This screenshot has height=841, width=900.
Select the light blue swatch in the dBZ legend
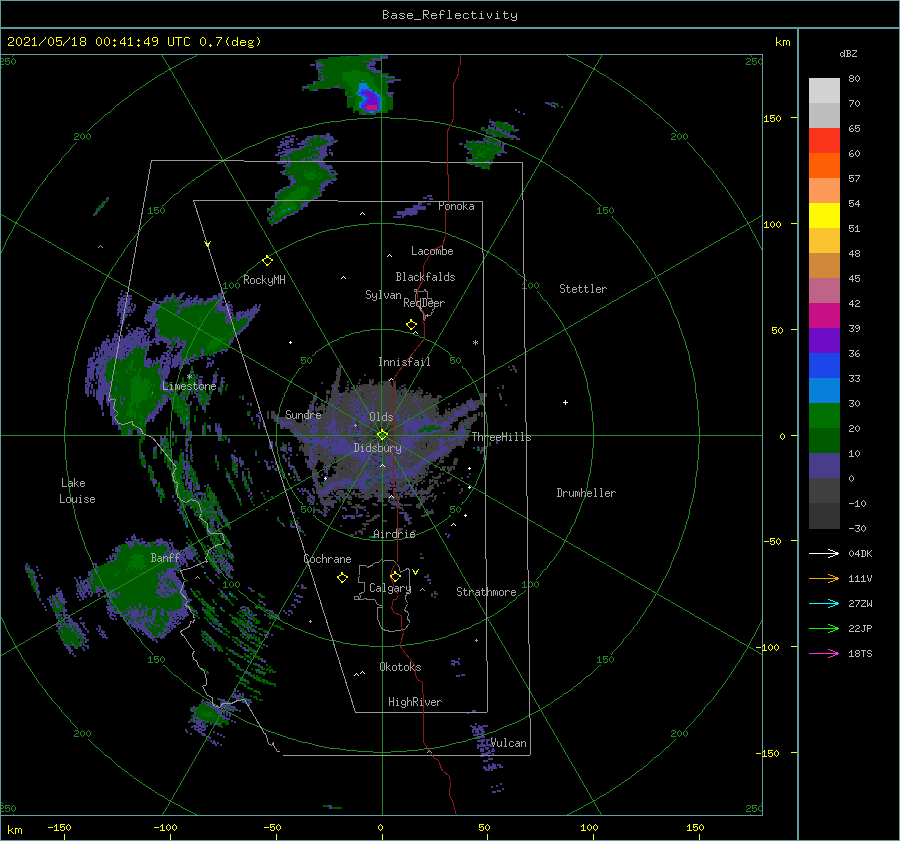(x=824, y=390)
